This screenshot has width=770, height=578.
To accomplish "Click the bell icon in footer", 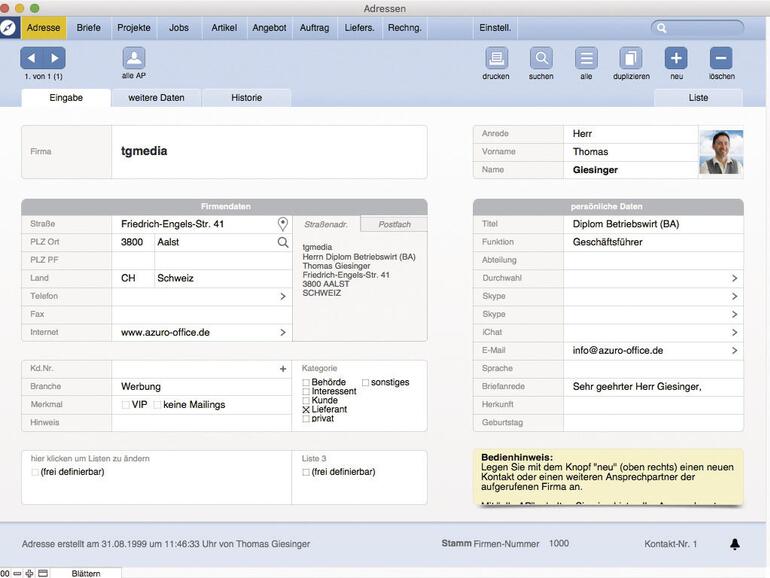I will [735, 544].
